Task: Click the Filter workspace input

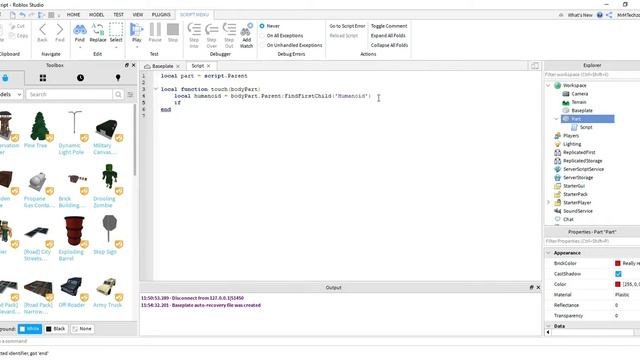Action: (592, 75)
